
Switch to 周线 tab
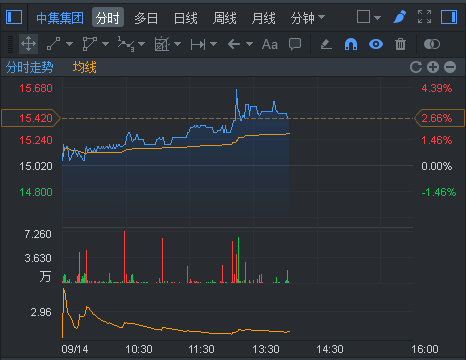tap(225, 18)
